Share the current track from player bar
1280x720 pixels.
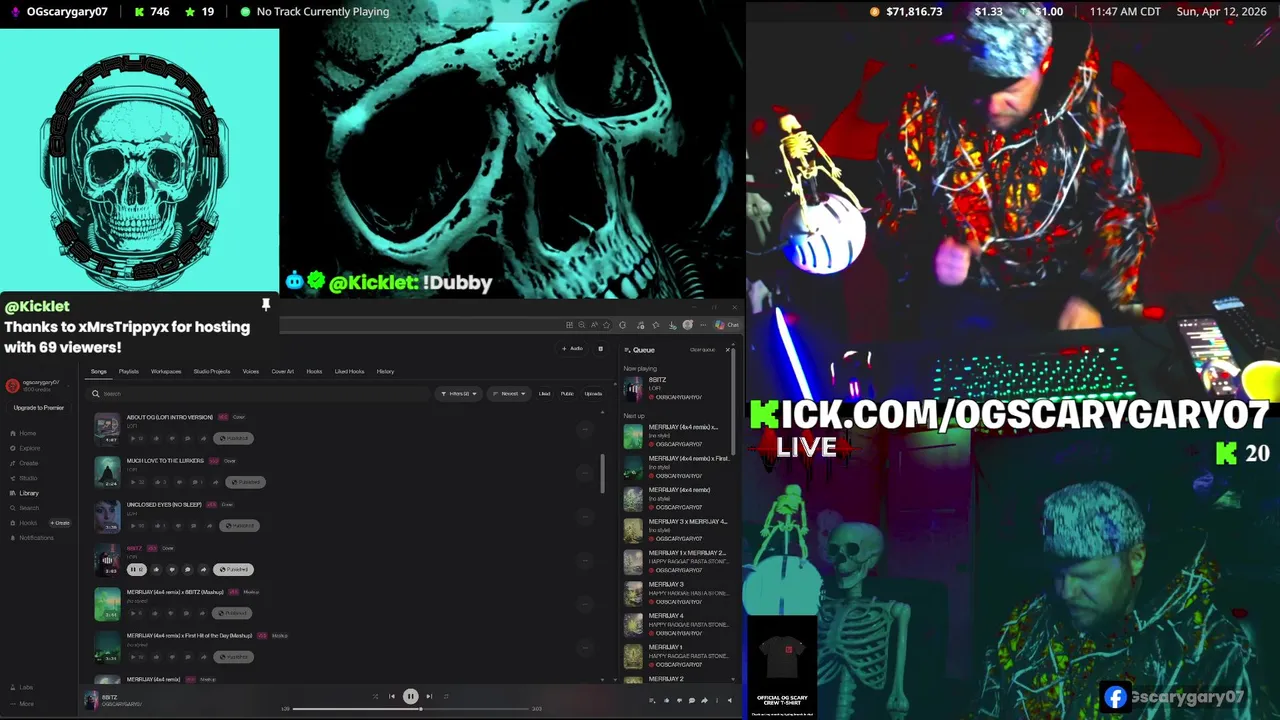tap(704, 700)
